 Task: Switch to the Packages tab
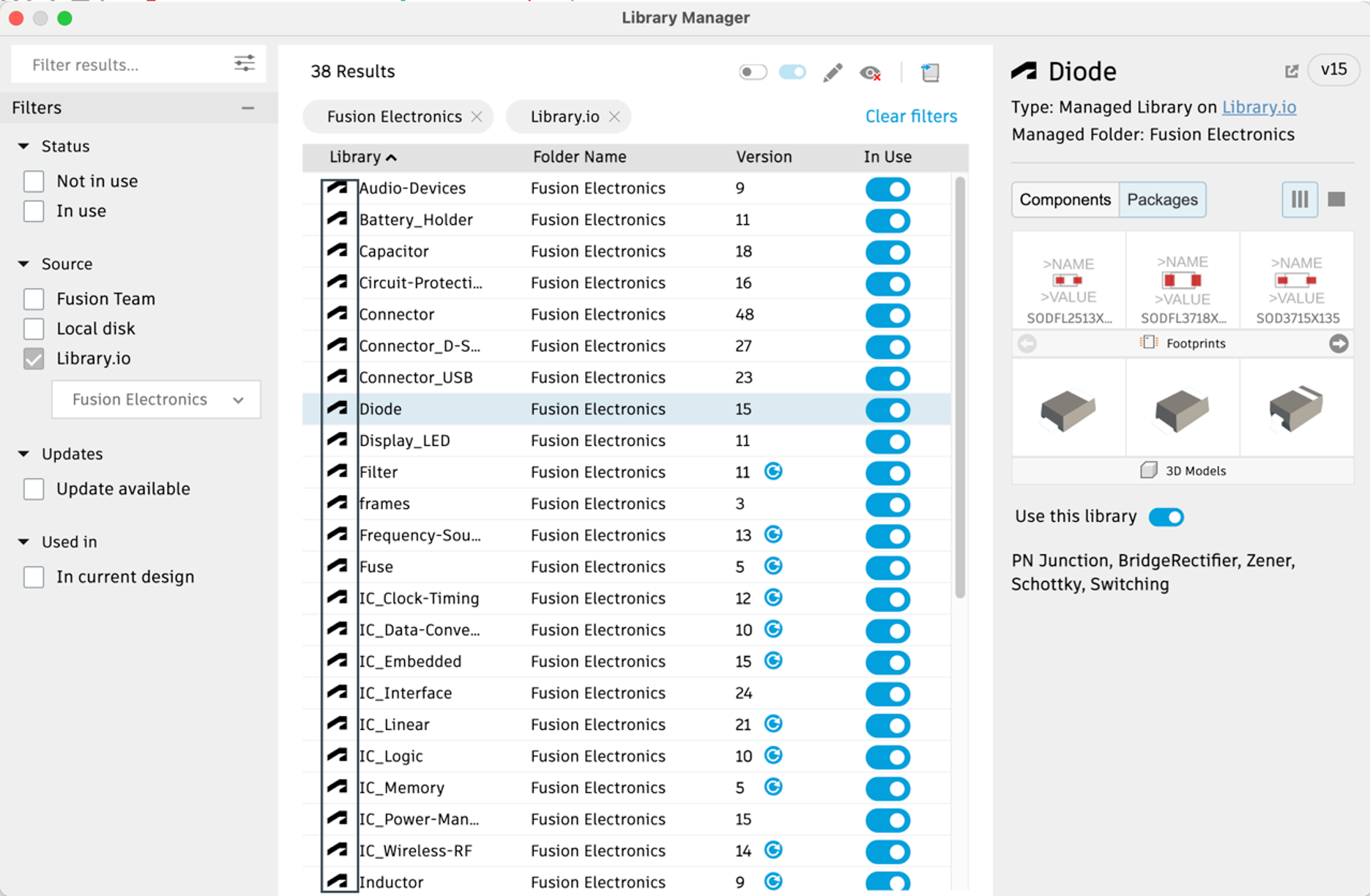click(x=1162, y=199)
